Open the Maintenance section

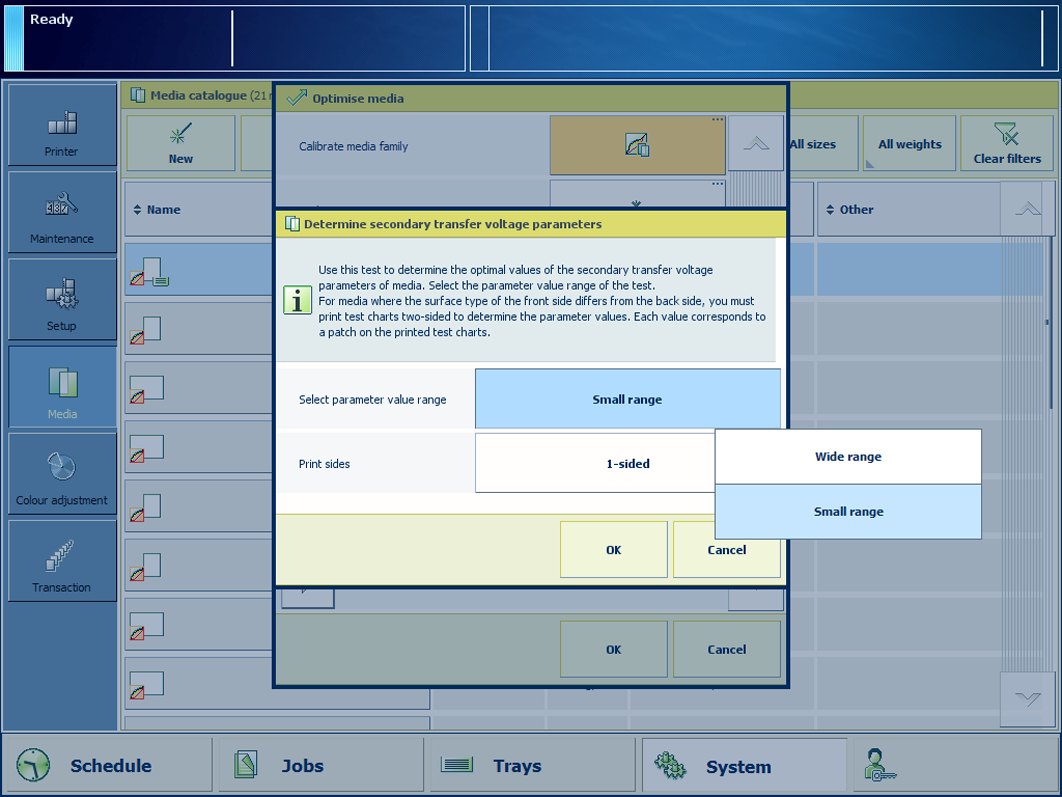62,212
